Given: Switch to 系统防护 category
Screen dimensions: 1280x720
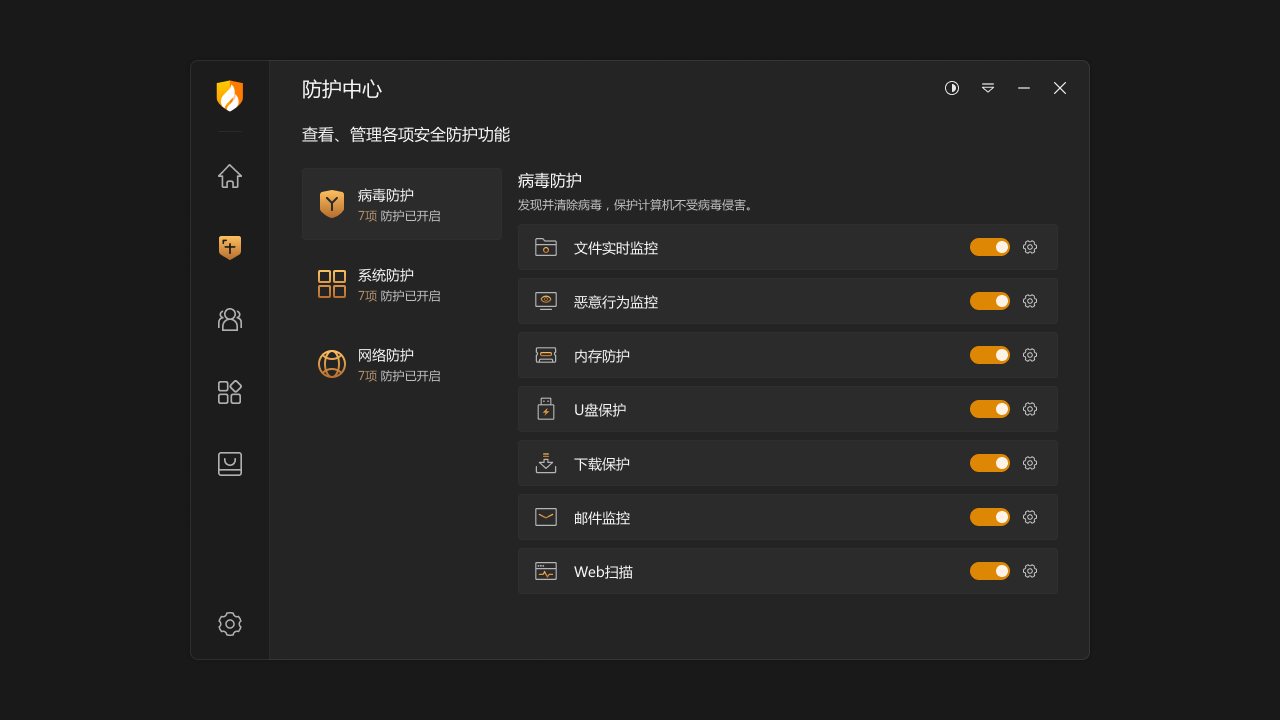Looking at the screenshot, I should (x=401, y=284).
